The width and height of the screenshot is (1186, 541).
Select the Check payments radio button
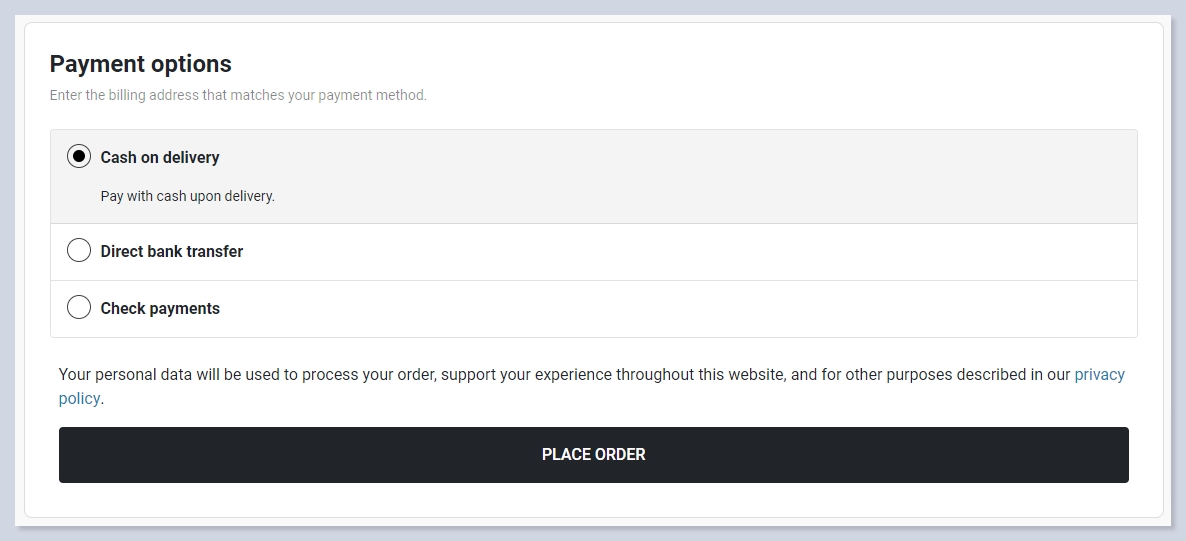[x=79, y=308]
